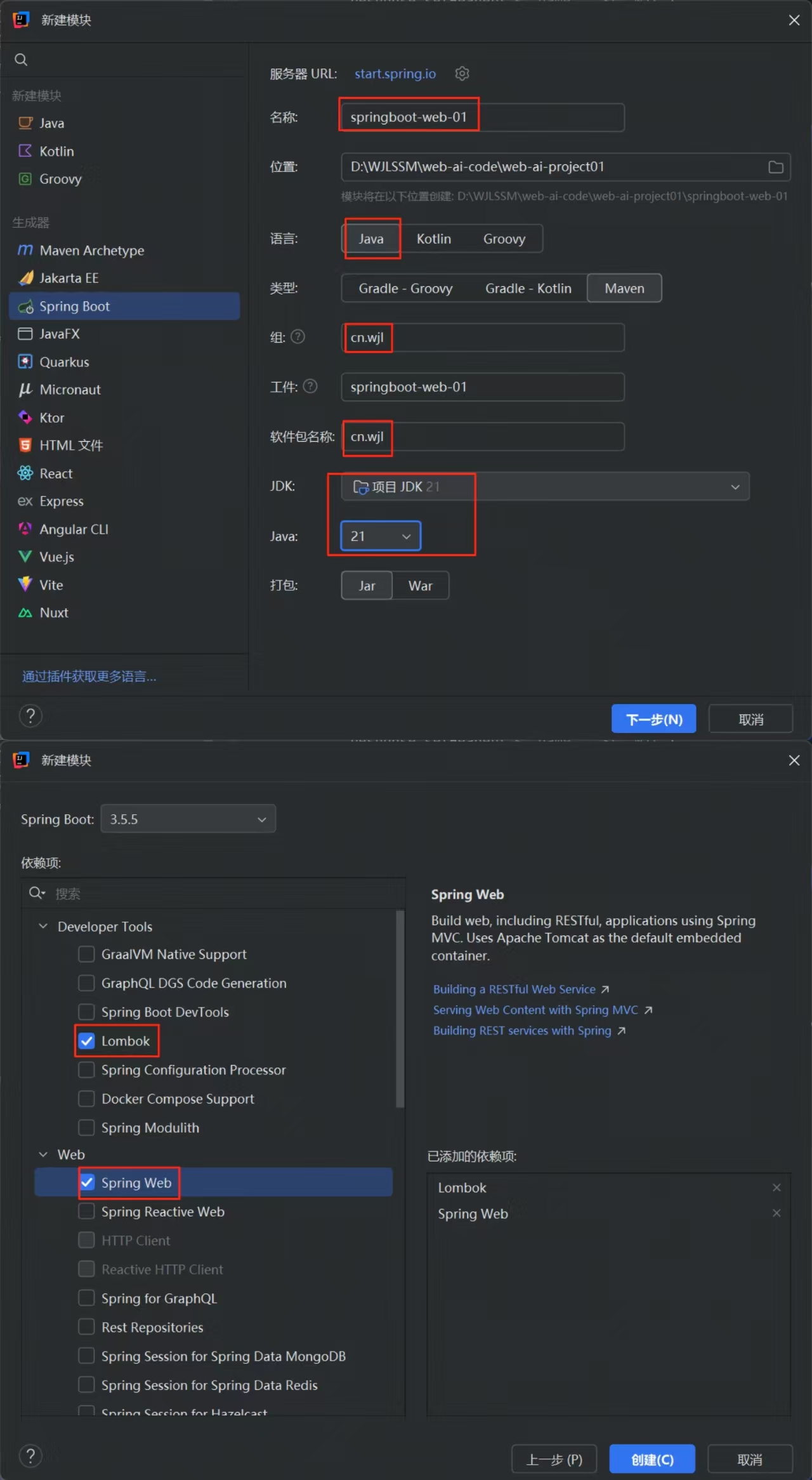Select Java module type in sidebar

[x=126, y=123]
